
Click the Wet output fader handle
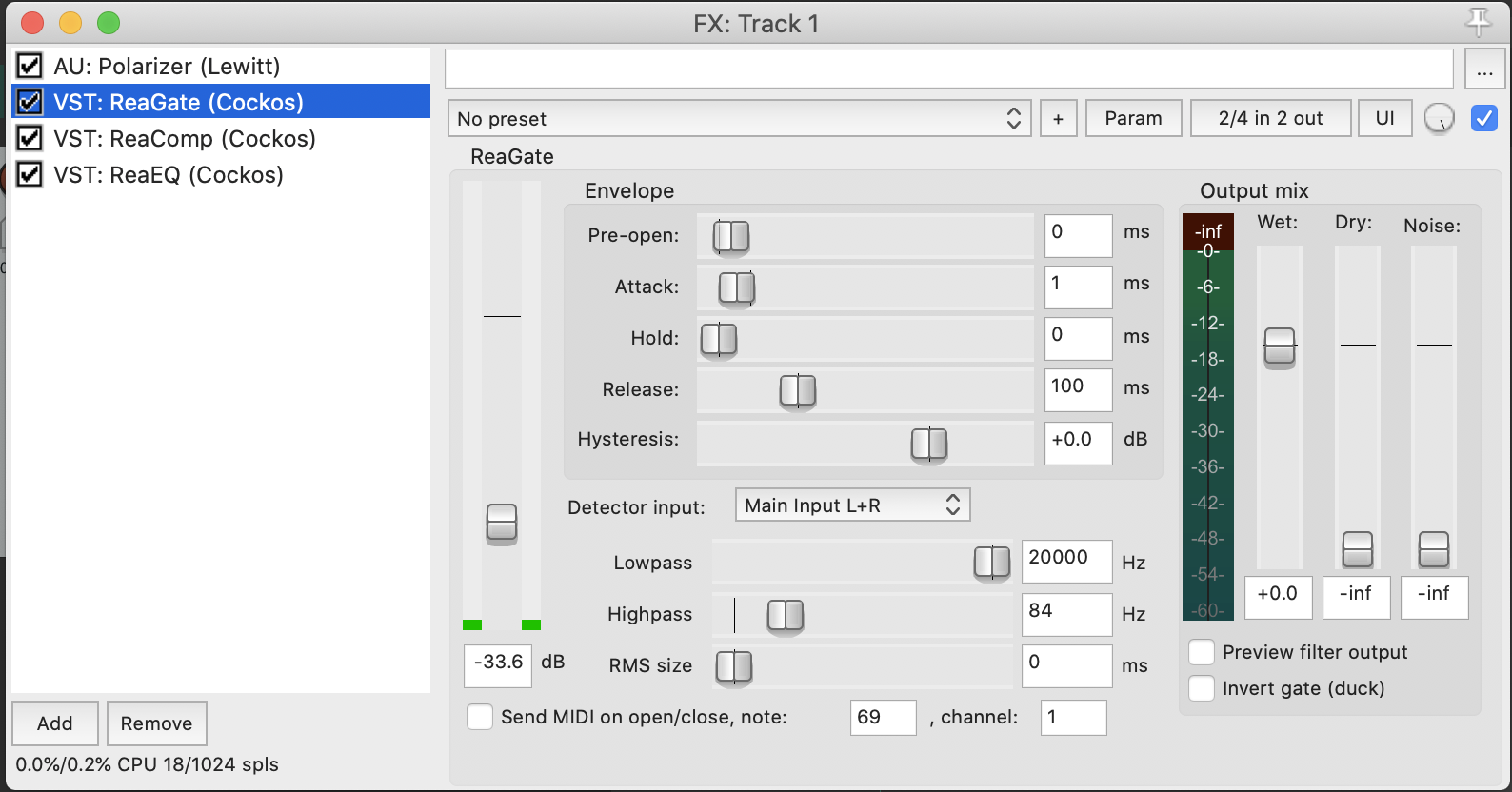coord(1279,346)
